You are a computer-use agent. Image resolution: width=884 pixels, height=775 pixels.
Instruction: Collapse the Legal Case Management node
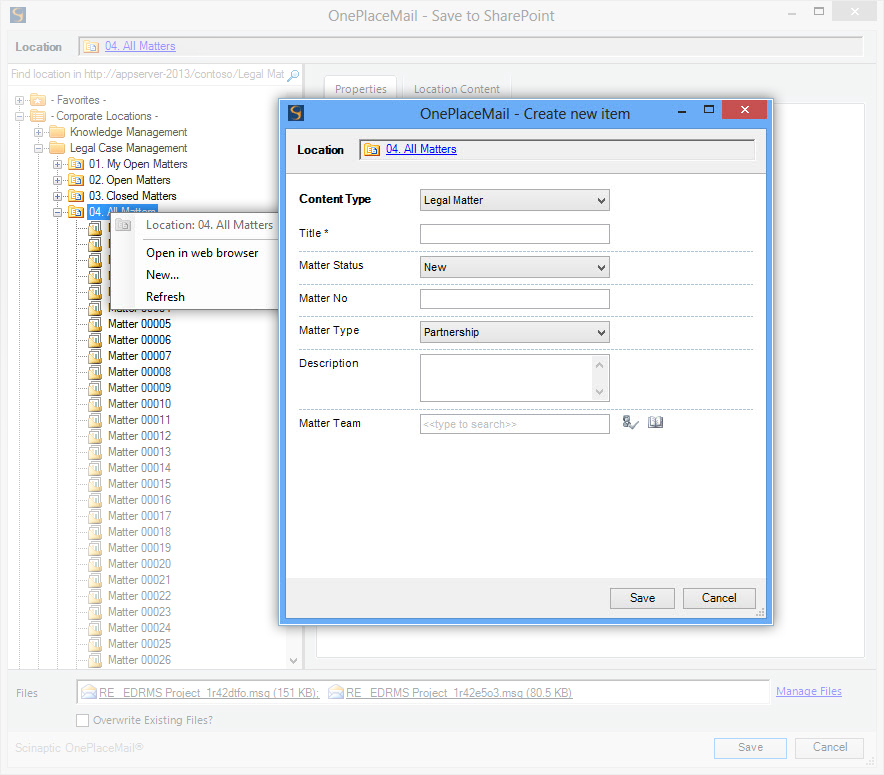(x=38, y=148)
